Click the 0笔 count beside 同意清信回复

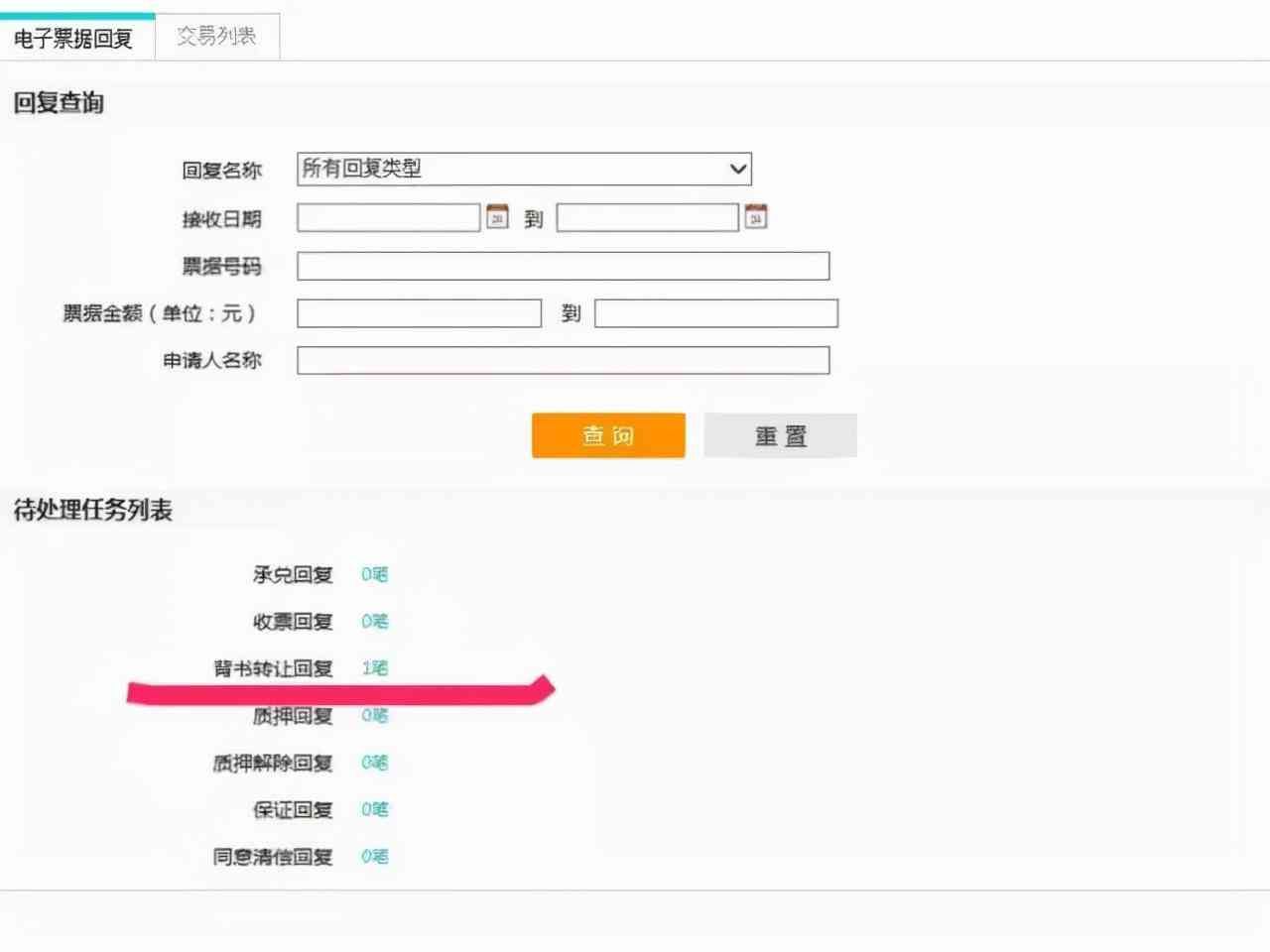373,857
